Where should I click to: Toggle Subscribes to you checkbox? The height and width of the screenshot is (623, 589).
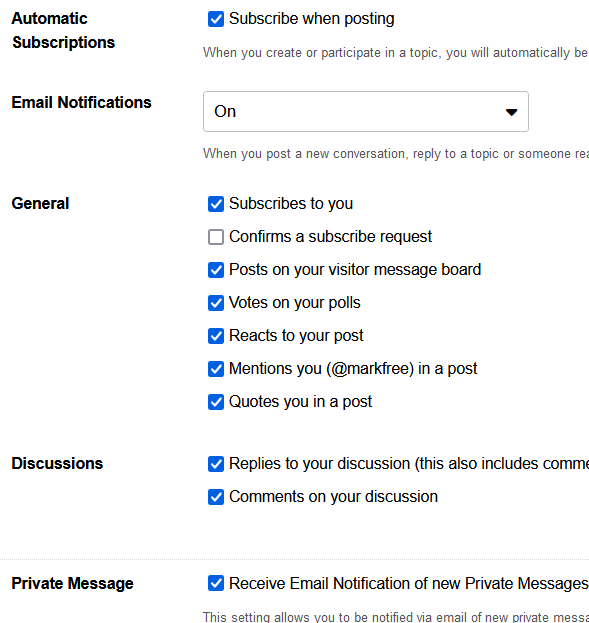(x=216, y=204)
